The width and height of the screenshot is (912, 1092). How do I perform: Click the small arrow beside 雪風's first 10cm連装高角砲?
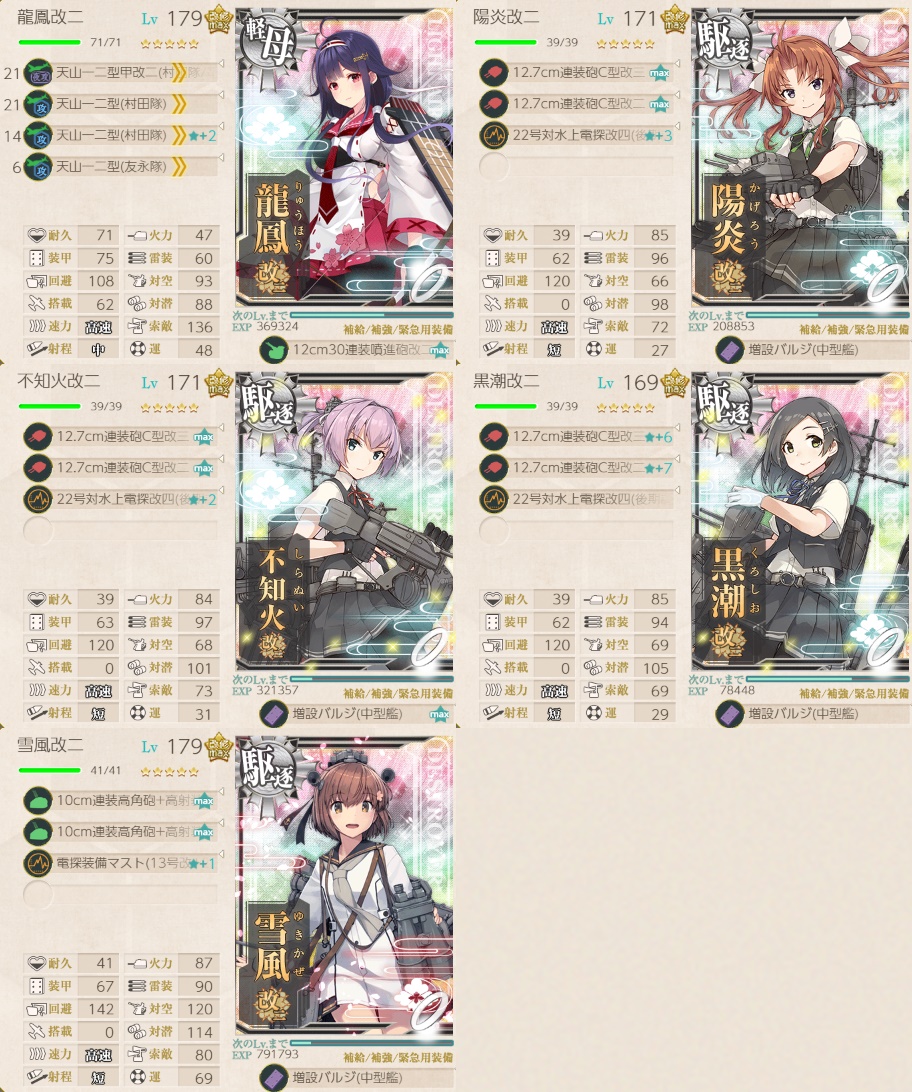pyautogui.click(x=221, y=791)
